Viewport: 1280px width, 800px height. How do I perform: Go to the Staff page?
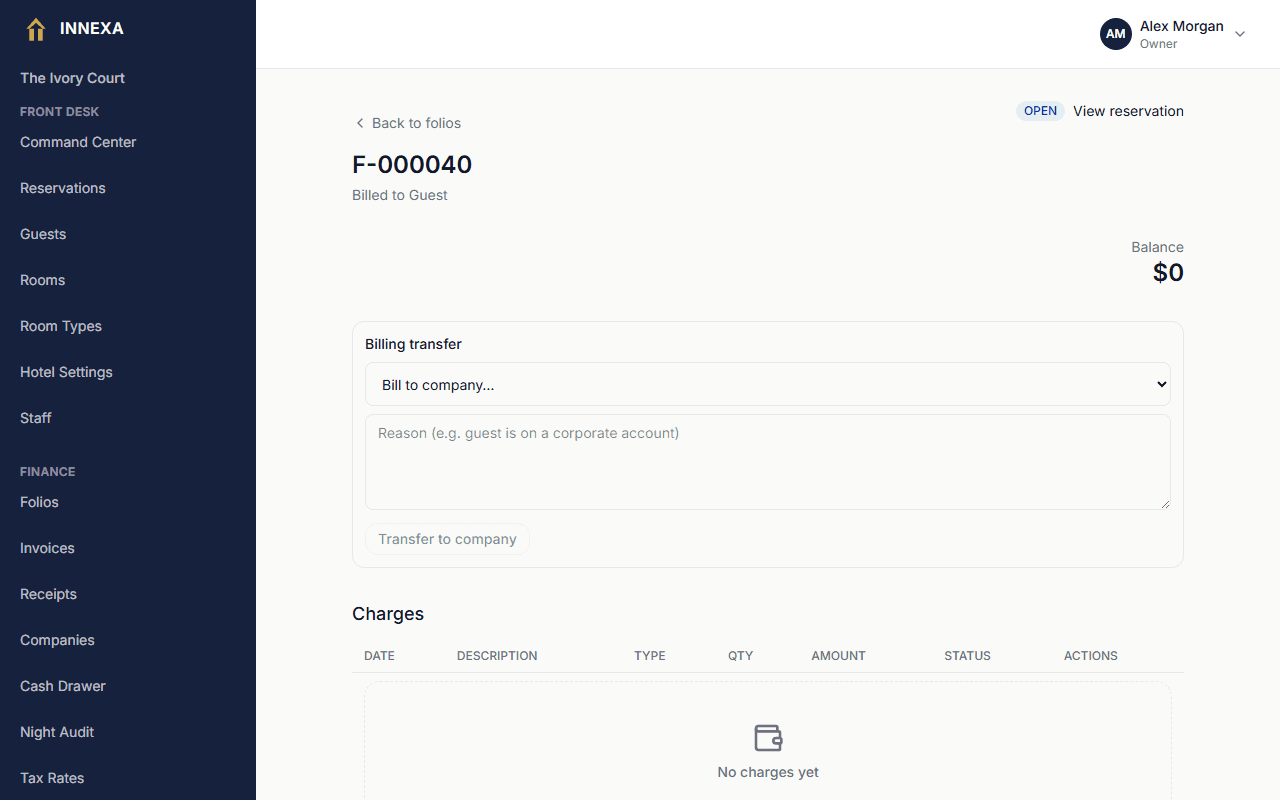36,418
